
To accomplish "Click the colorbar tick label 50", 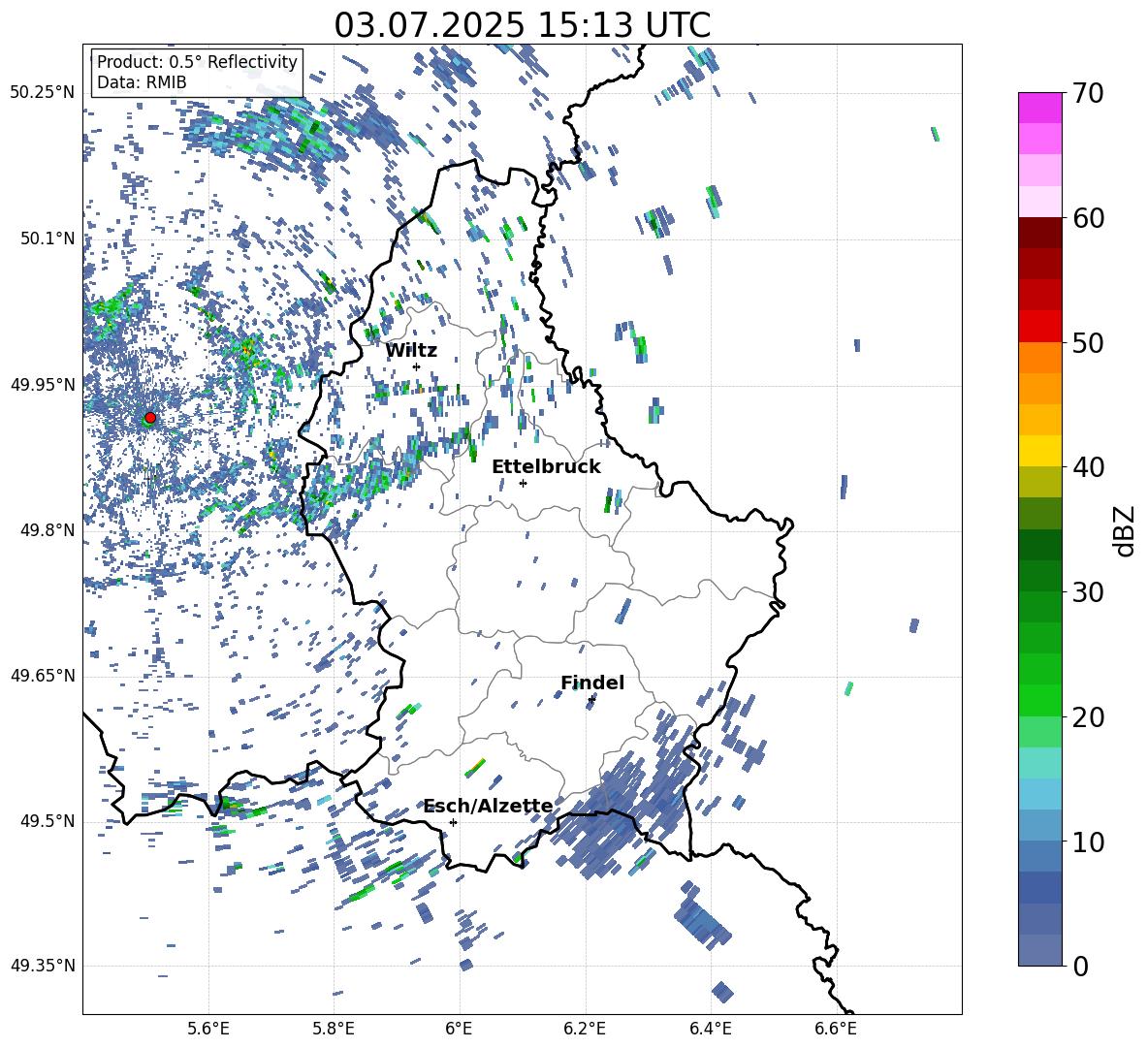I will tap(1088, 342).
